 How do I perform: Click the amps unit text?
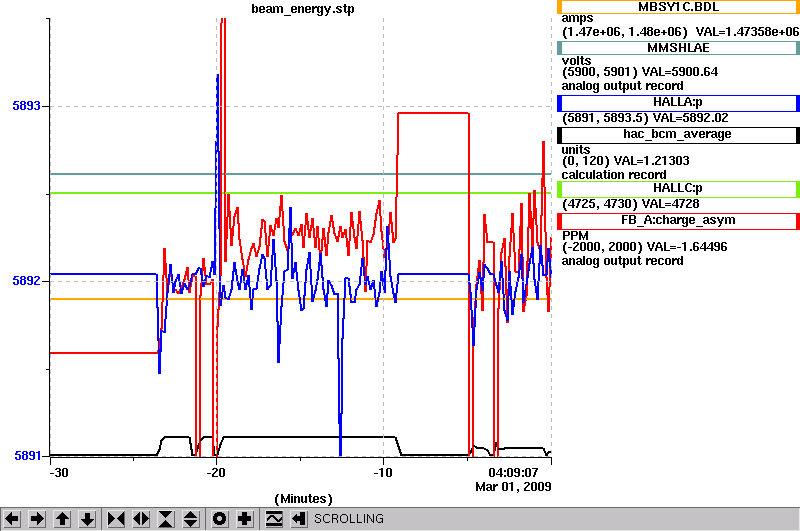578,18
